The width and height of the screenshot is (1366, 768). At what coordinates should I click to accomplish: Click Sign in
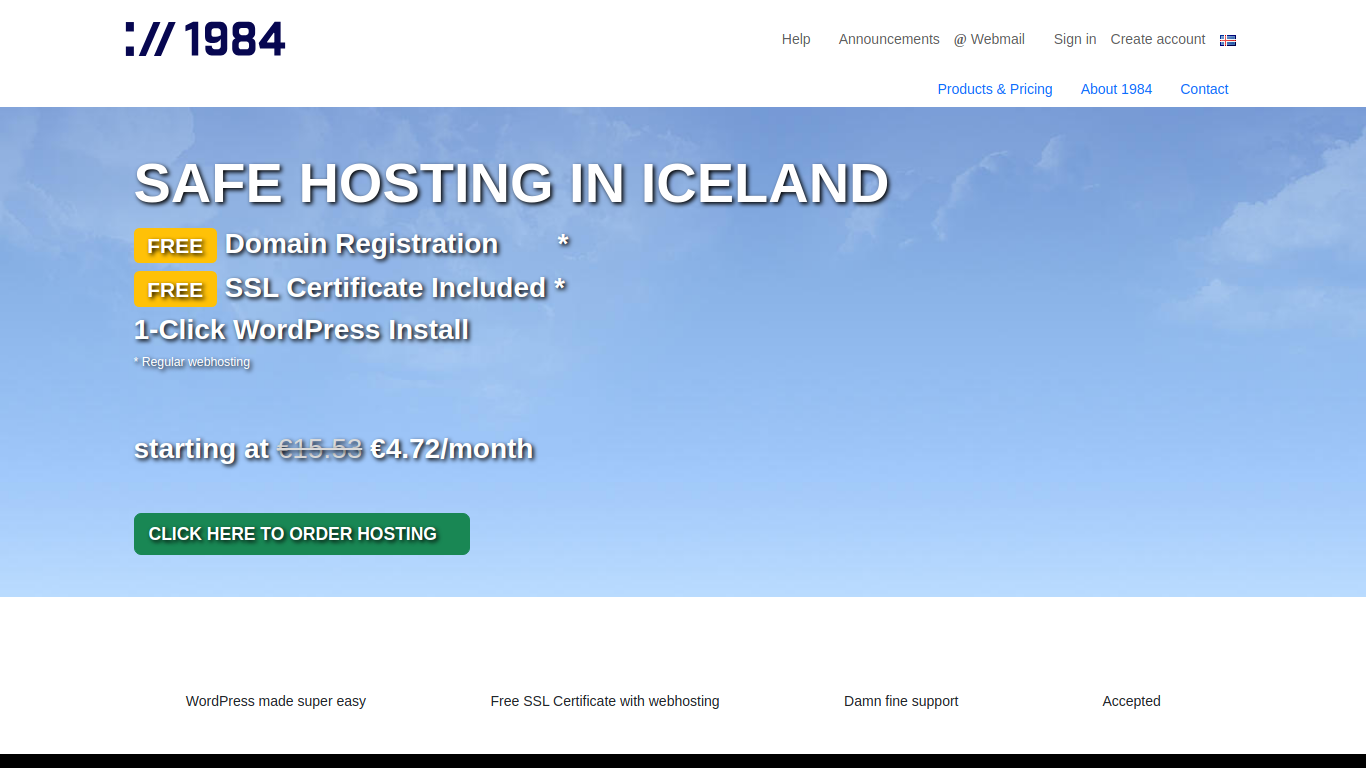click(x=1075, y=39)
